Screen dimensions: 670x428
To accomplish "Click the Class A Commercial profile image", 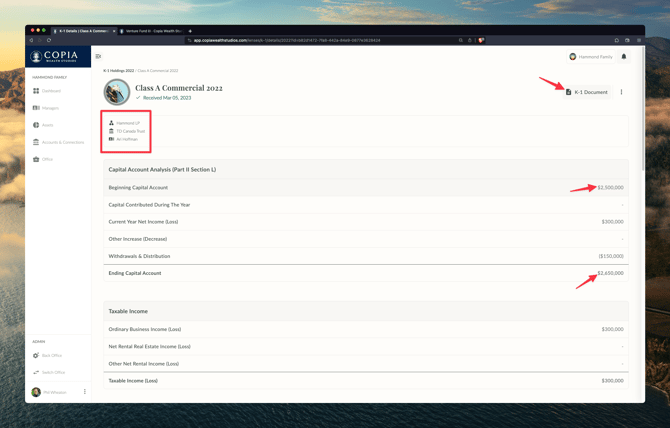I will (117, 93).
